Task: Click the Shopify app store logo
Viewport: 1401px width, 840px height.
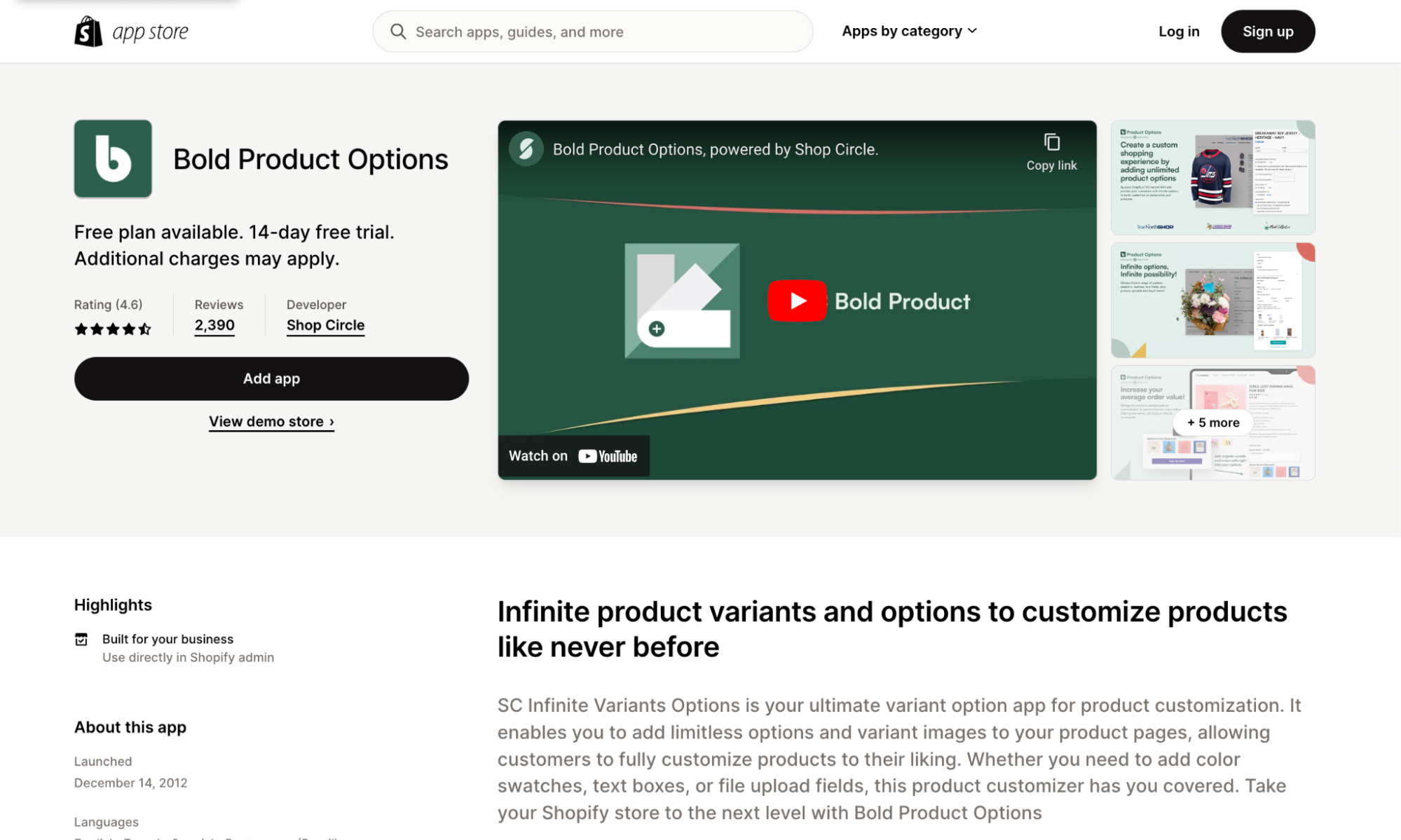Action: (x=131, y=32)
